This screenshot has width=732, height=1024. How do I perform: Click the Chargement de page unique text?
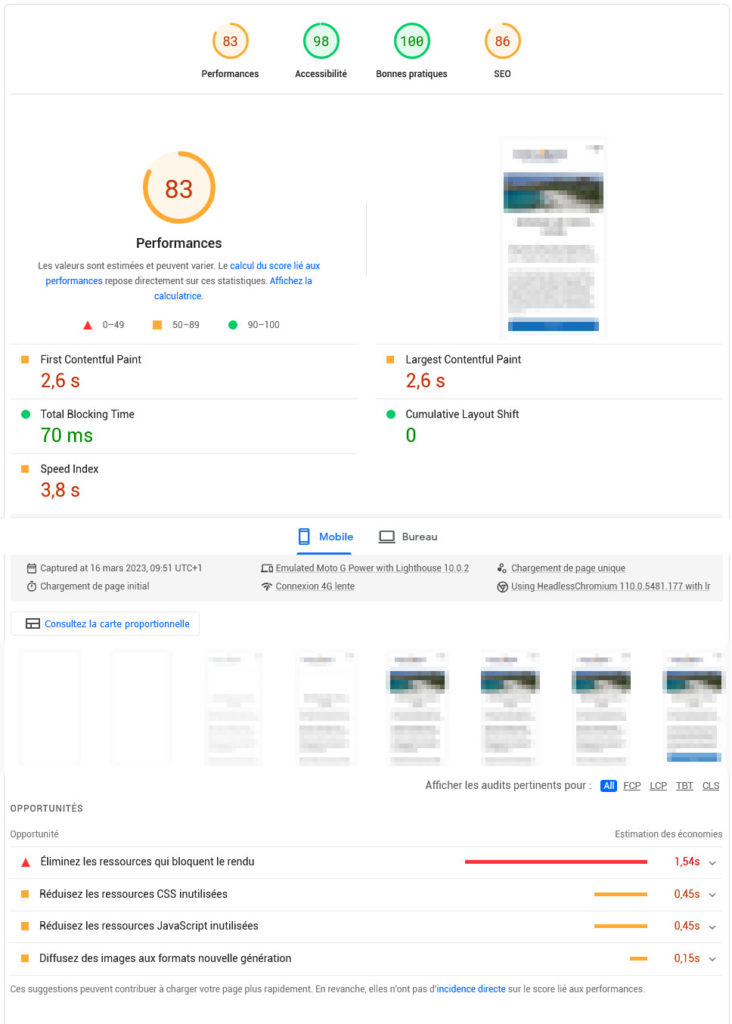coord(568,568)
